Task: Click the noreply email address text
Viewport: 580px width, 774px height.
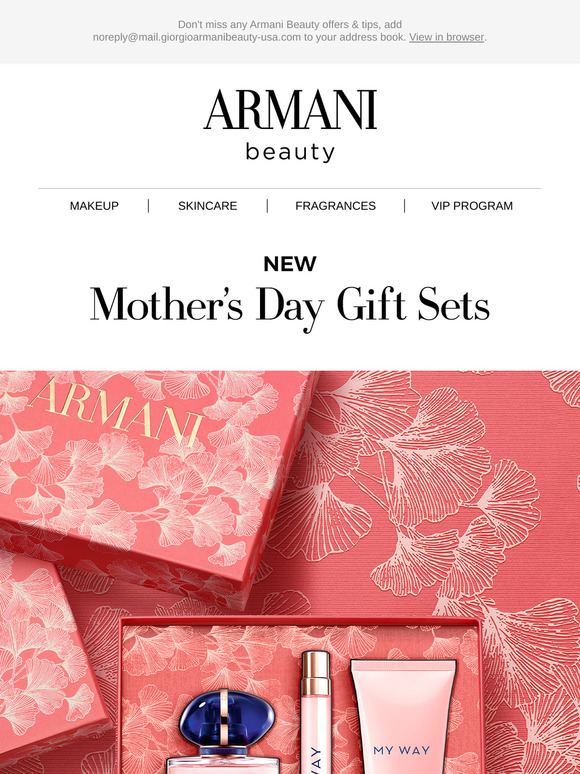Action: [197, 37]
